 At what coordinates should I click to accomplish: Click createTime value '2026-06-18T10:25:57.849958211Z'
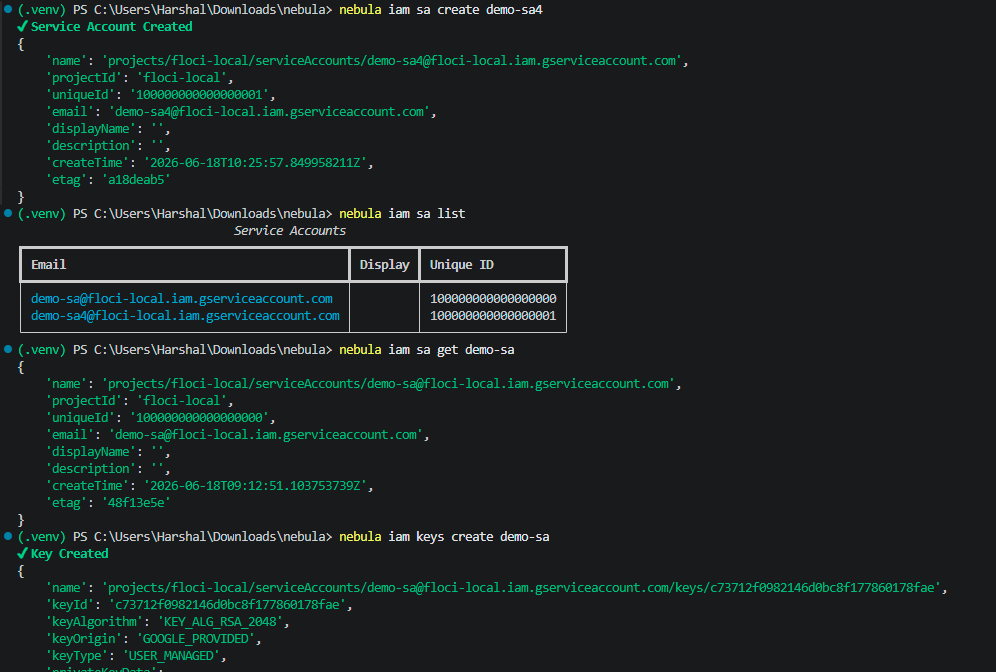pos(255,163)
